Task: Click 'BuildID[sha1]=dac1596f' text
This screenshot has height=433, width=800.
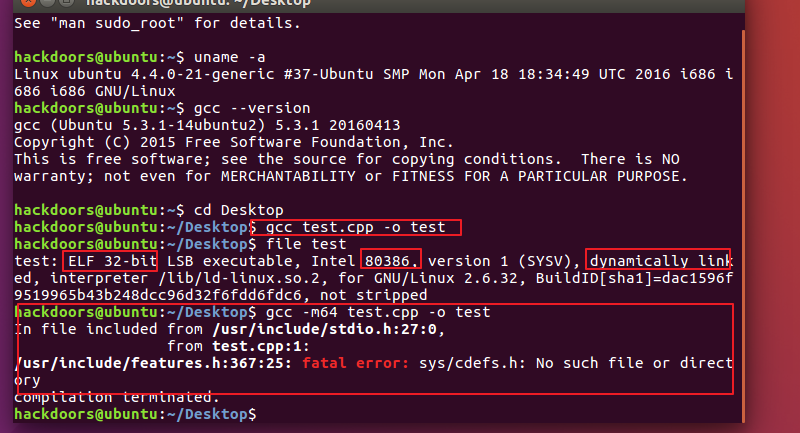Action: [634, 278]
